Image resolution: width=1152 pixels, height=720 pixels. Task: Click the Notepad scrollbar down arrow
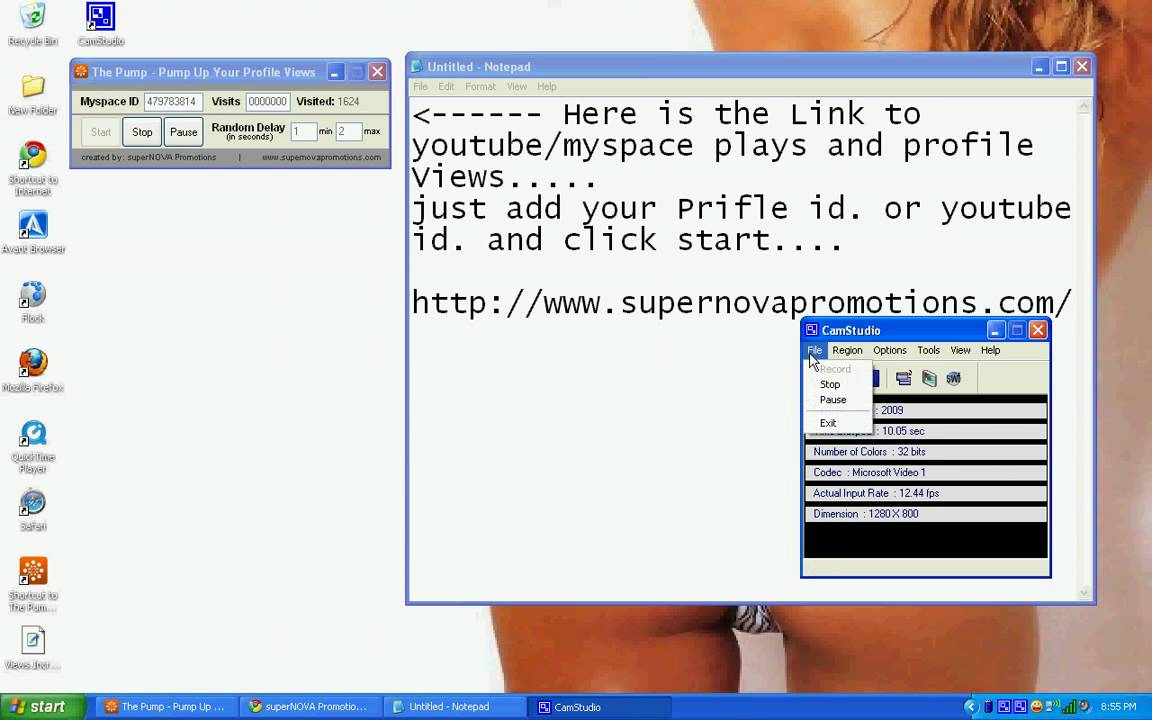[1084, 592]
